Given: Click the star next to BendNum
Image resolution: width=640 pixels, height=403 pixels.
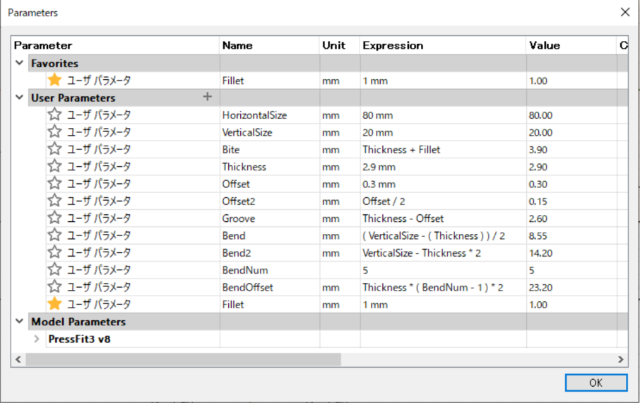Looking at the screenshot, I should pyautogui.click(x=54, y=269).
